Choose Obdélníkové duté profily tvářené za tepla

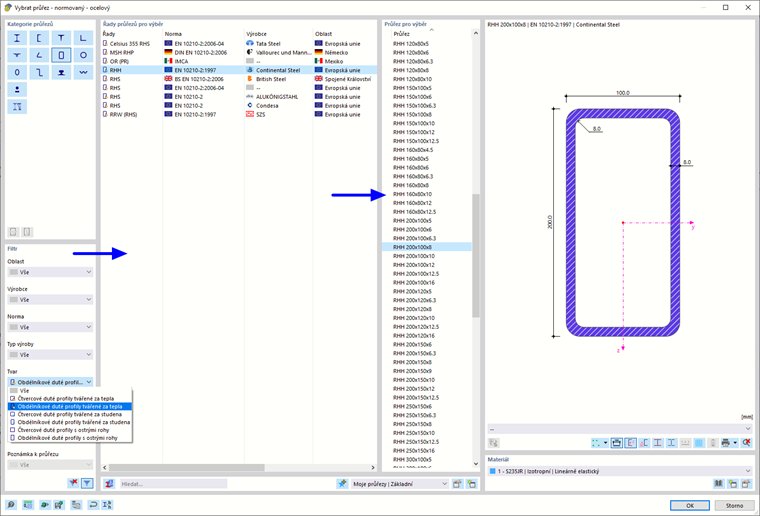point(70,407)
